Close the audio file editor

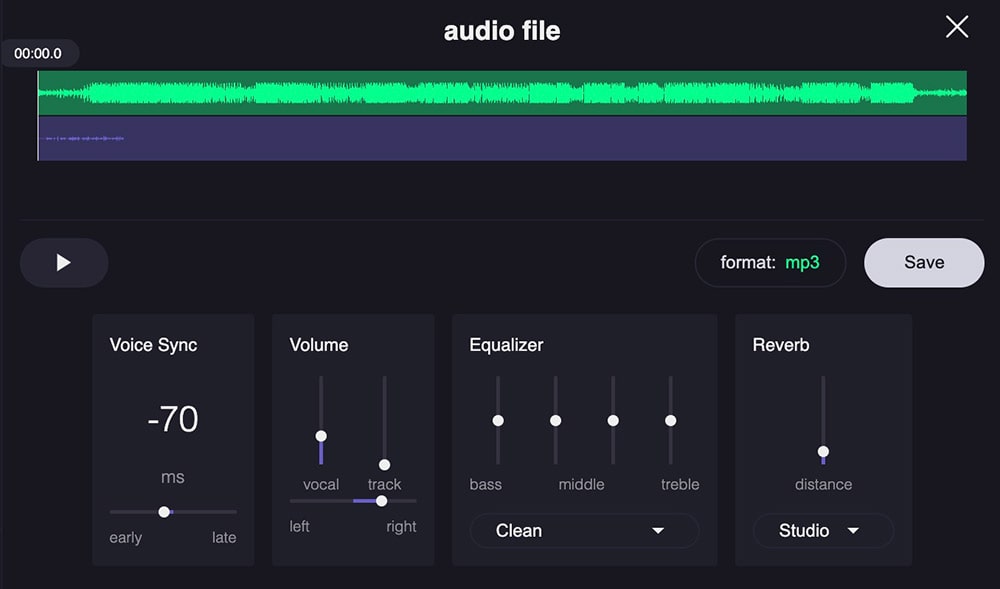[x=956, y=27]
